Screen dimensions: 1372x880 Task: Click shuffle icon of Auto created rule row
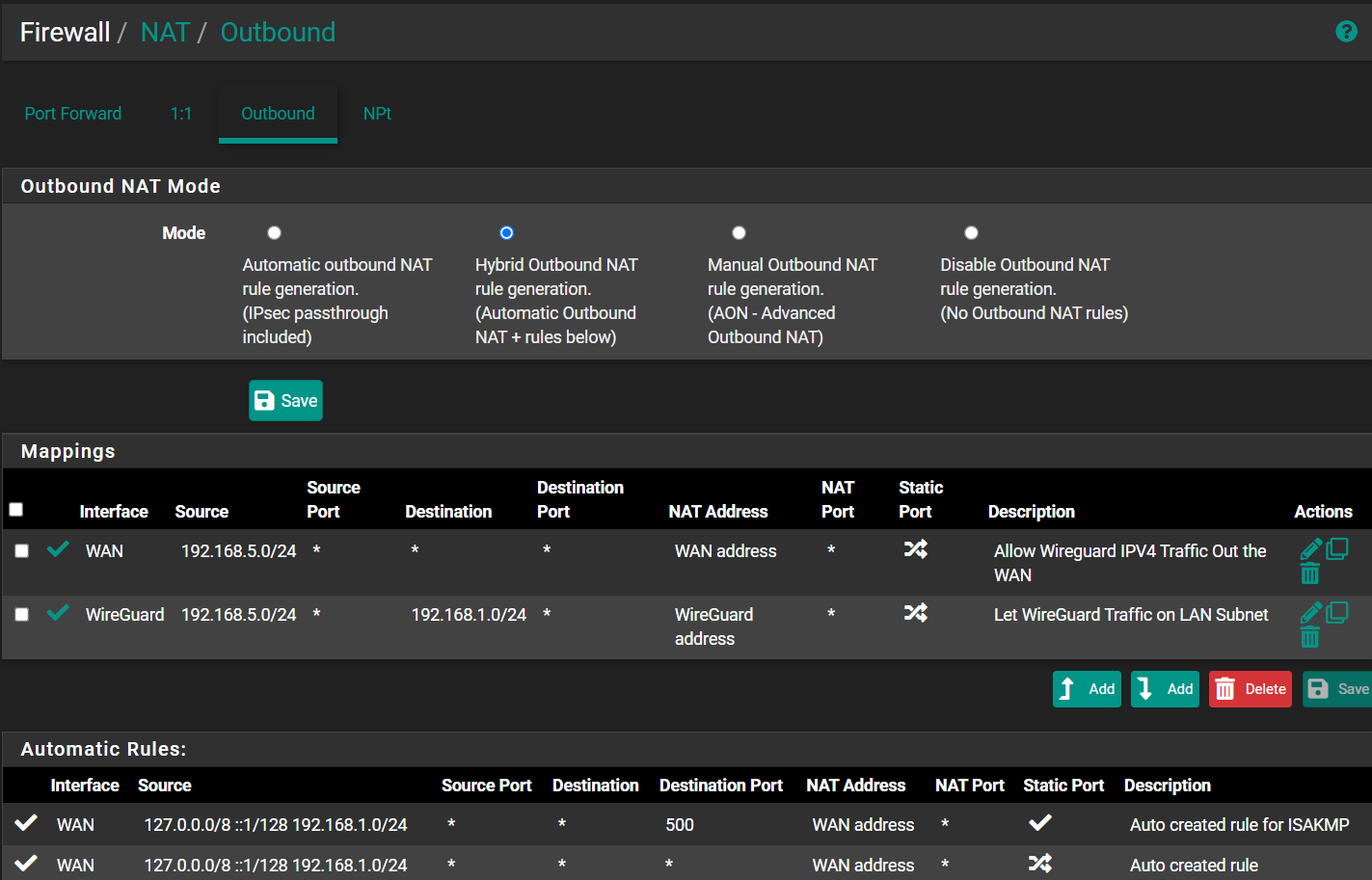click(1039, 864)
